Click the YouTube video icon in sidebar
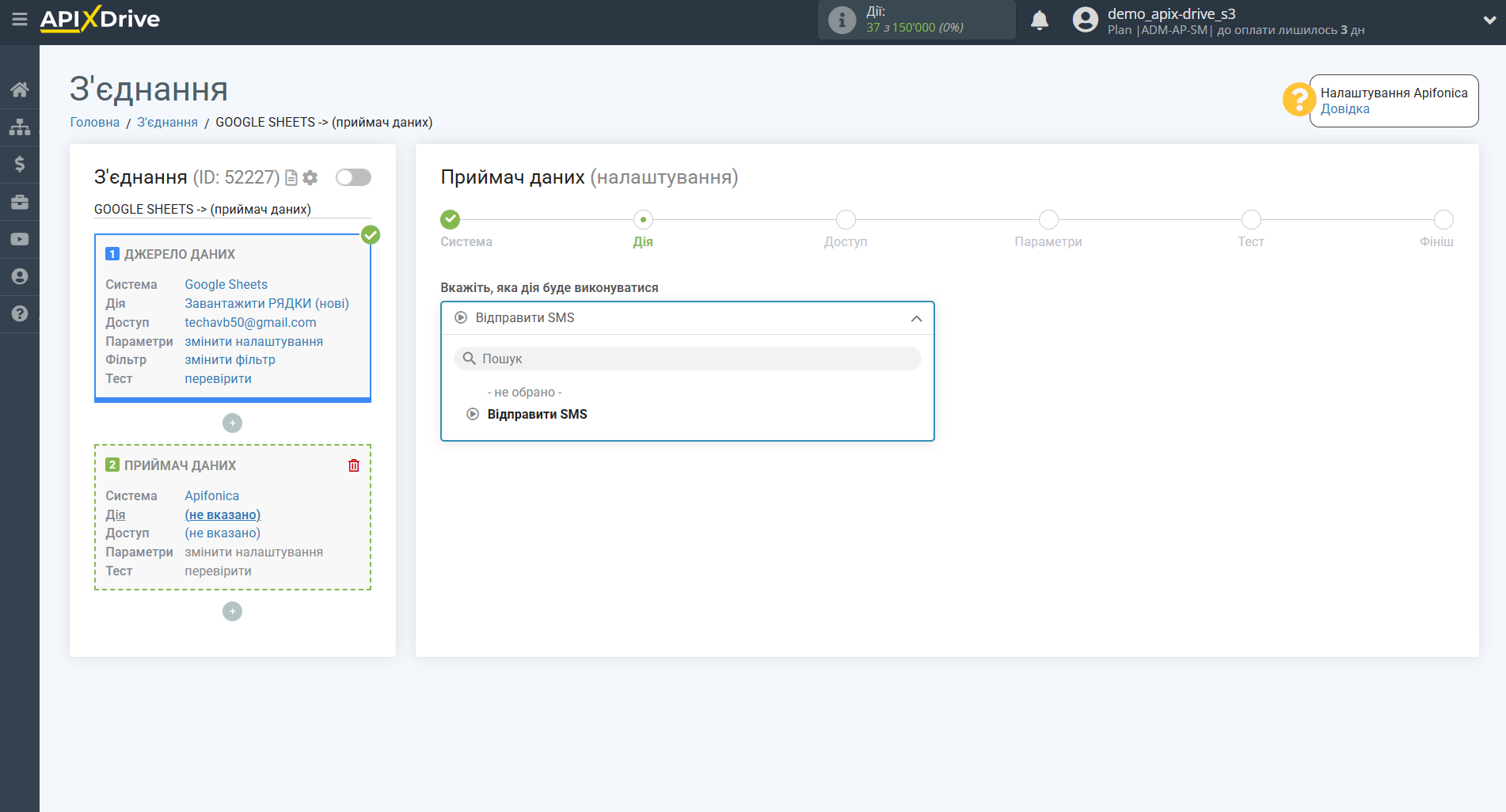Screen dimensions: 1506x812 20,239
